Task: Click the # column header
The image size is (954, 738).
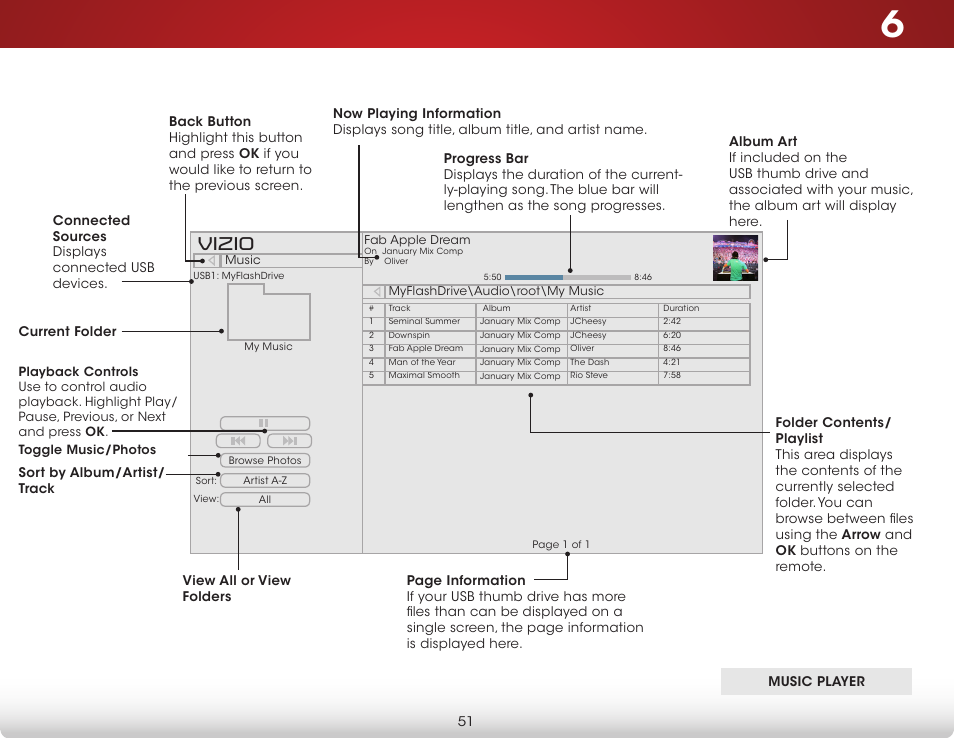Action: pos(371,308)
